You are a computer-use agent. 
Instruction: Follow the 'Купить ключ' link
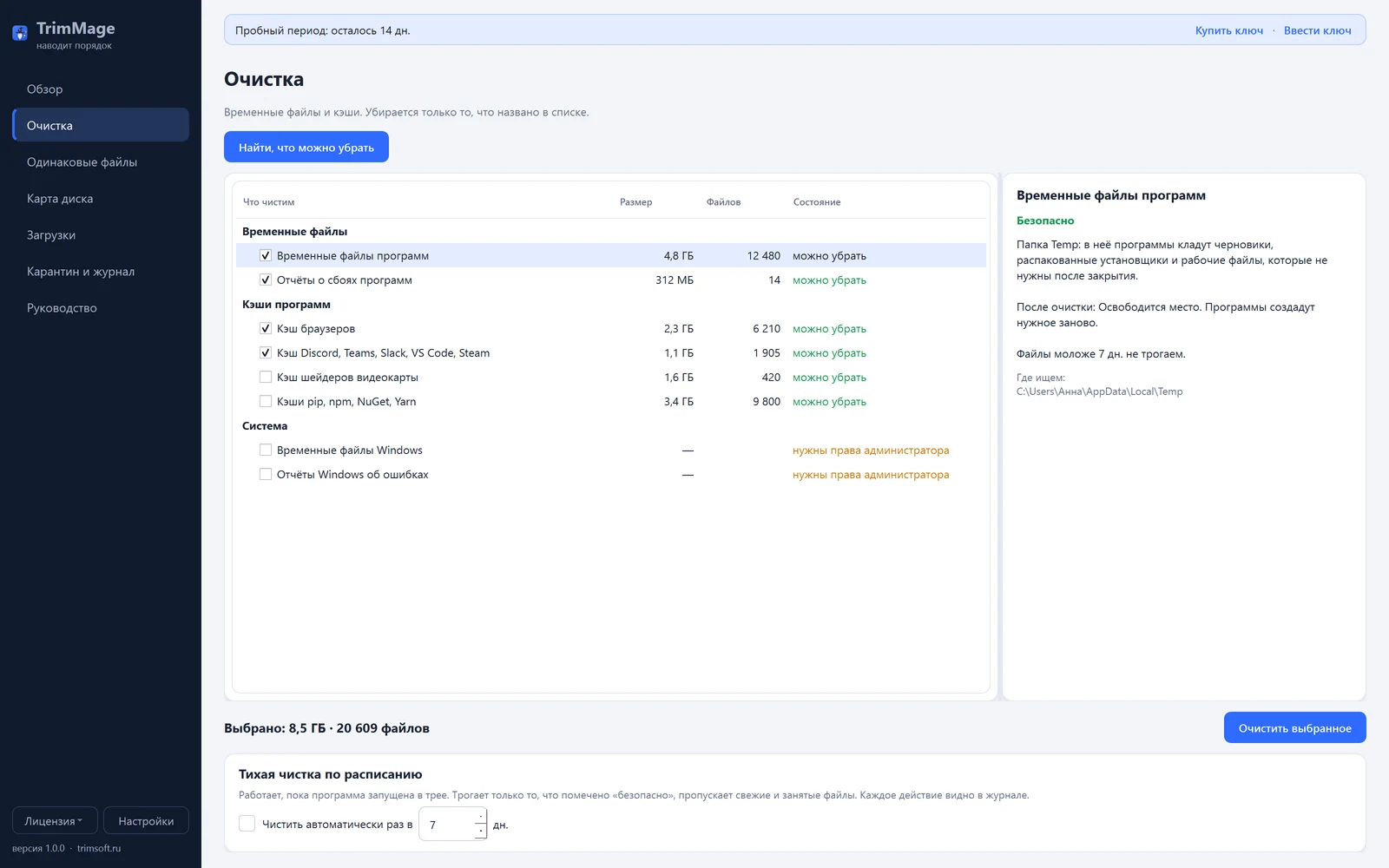coord(1229,30)
